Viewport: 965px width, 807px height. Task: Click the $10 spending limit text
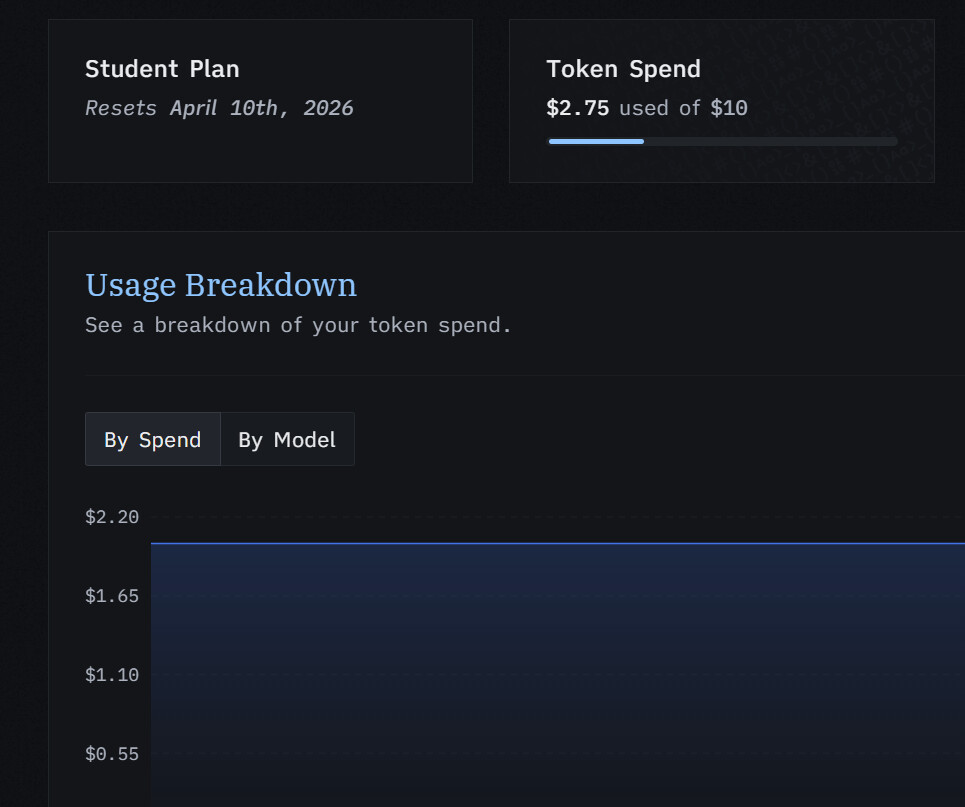729,108
